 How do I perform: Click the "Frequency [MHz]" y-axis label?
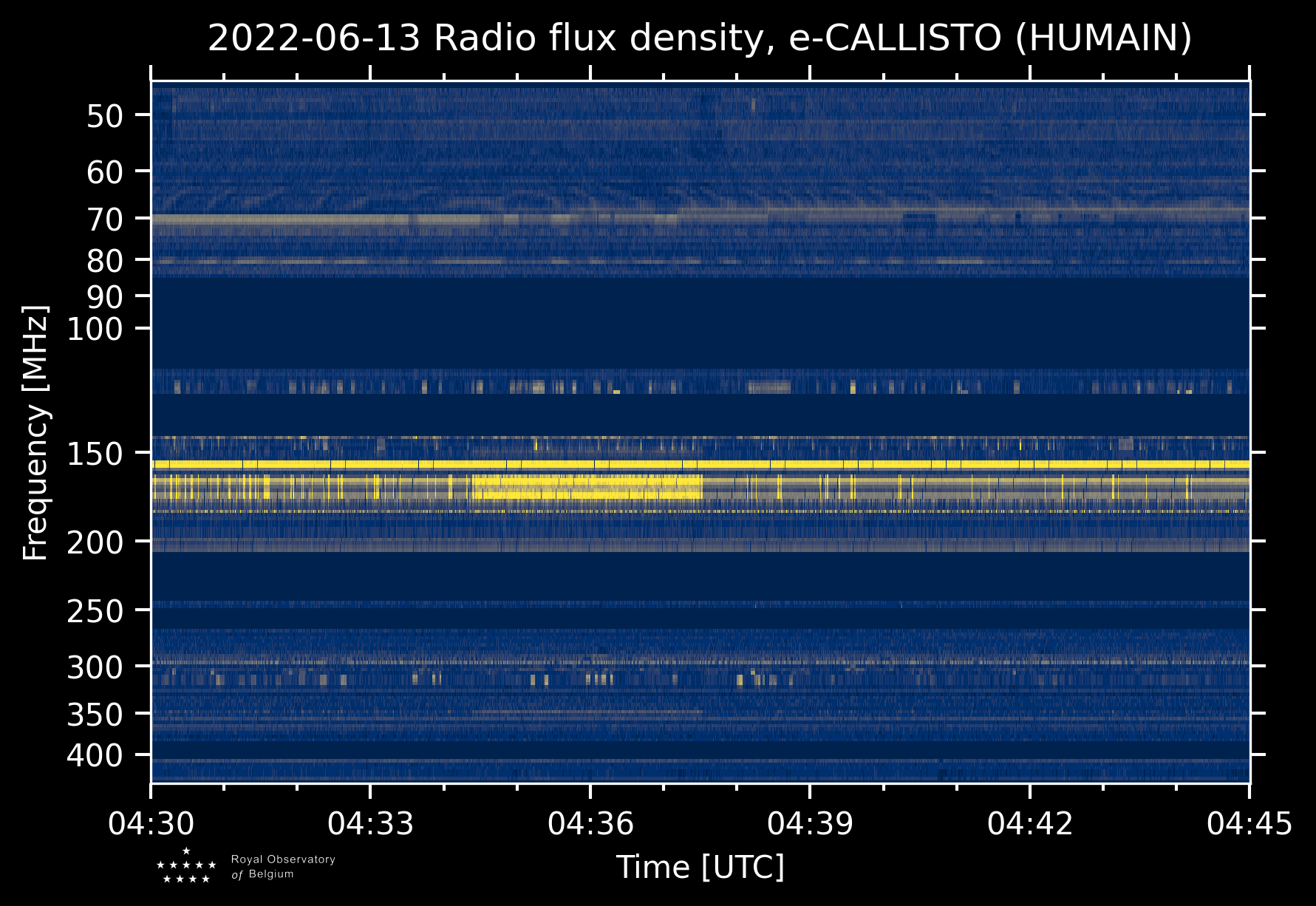[35, 432]
